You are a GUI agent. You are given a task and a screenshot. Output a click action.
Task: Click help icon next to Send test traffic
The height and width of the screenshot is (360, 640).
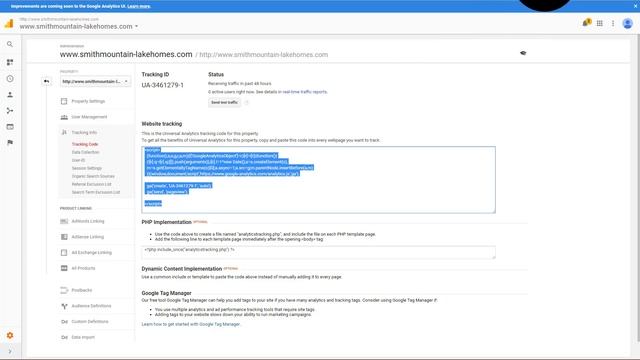coord(246,102)
